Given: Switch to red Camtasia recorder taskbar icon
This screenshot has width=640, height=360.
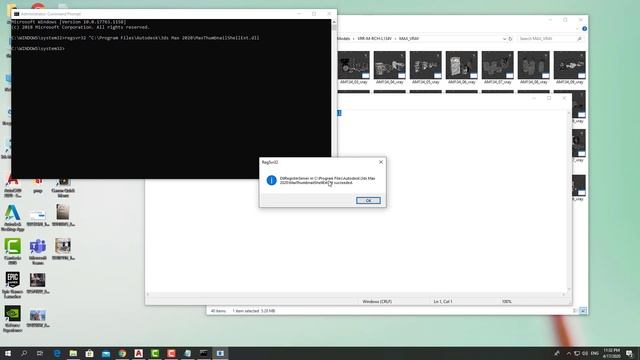Looking at the screenshot, I should coord(171,353).
